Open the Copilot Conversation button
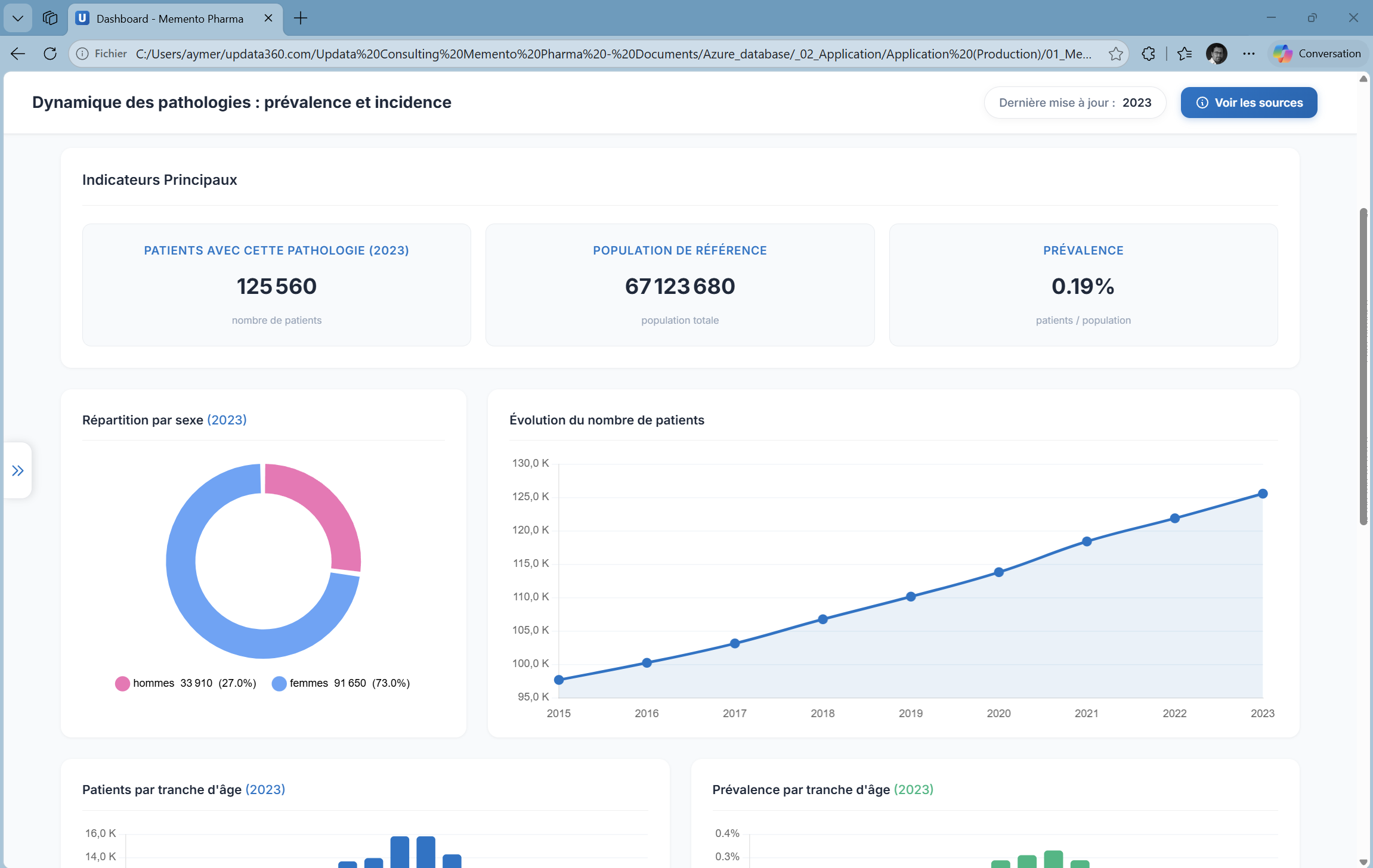The image size is (1373, 868). 1317,54
